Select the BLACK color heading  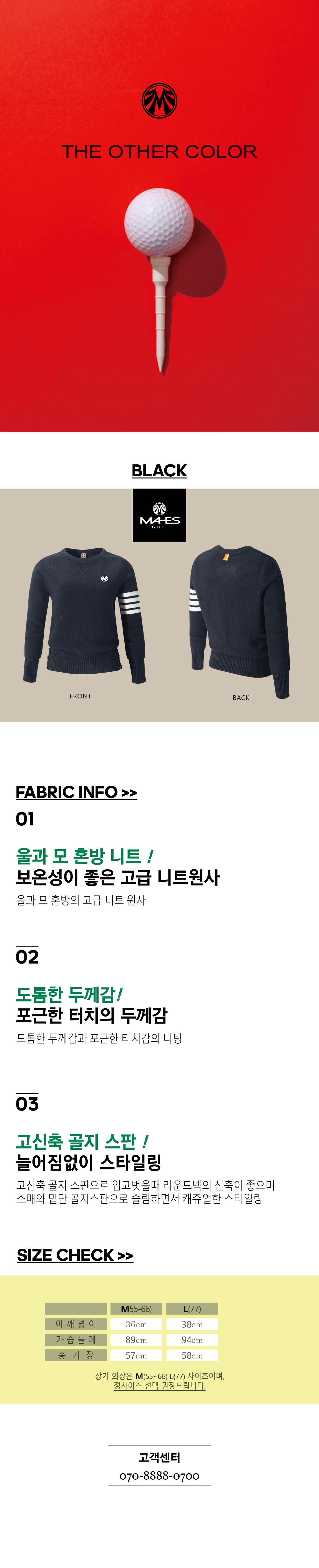[159, 471]
